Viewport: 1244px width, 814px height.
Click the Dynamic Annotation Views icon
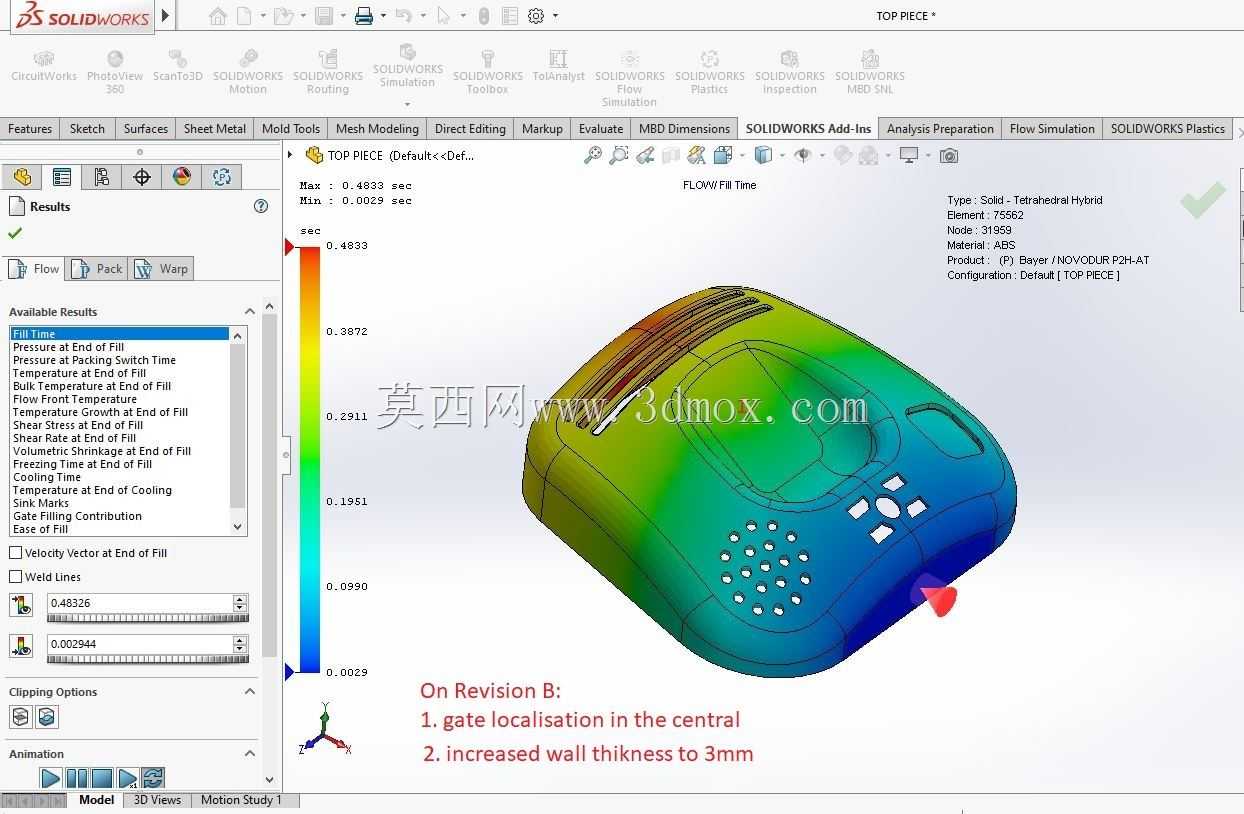pyautogui.click(x=697, y=155)
